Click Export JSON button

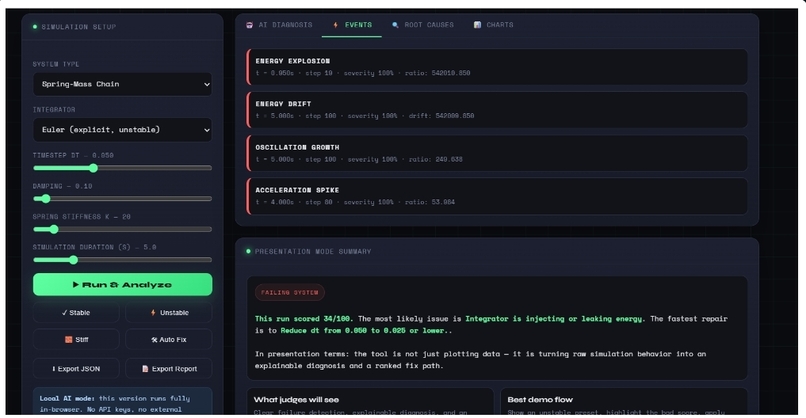[76, 369]
